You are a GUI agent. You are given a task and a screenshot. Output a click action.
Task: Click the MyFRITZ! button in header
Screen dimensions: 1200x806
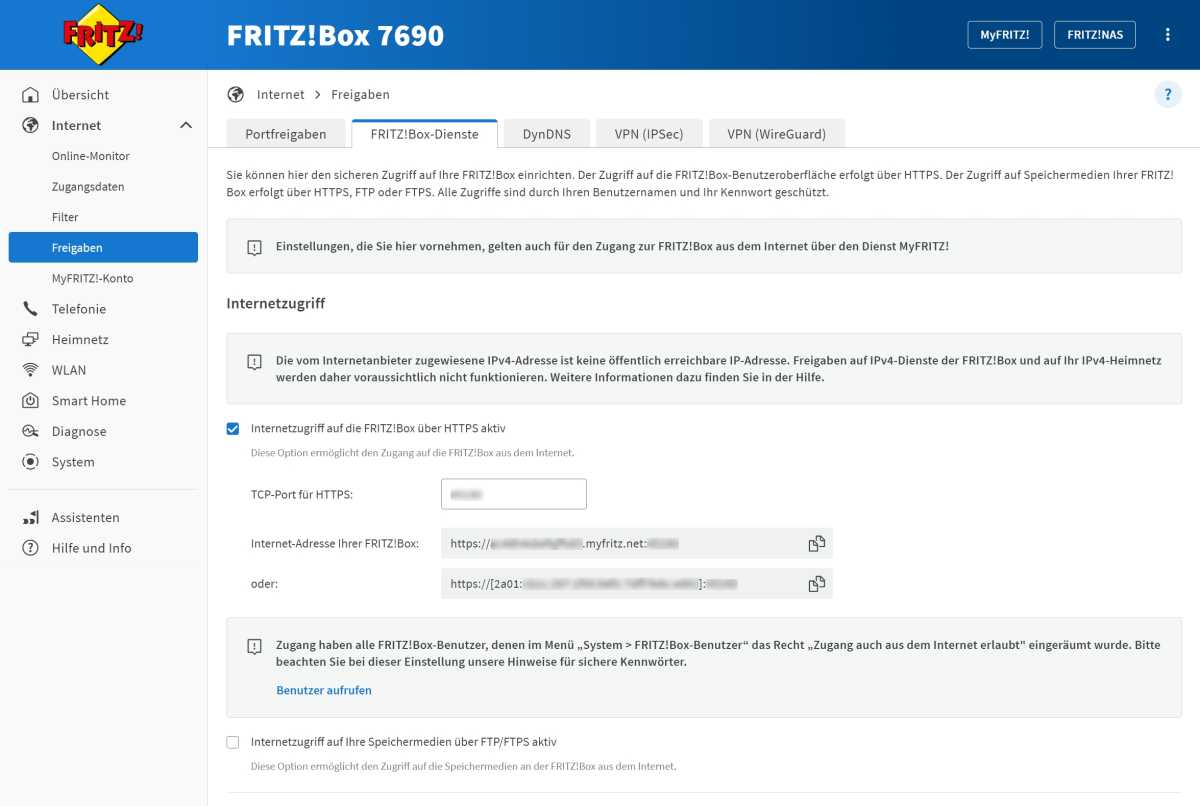click(1005, 35)
